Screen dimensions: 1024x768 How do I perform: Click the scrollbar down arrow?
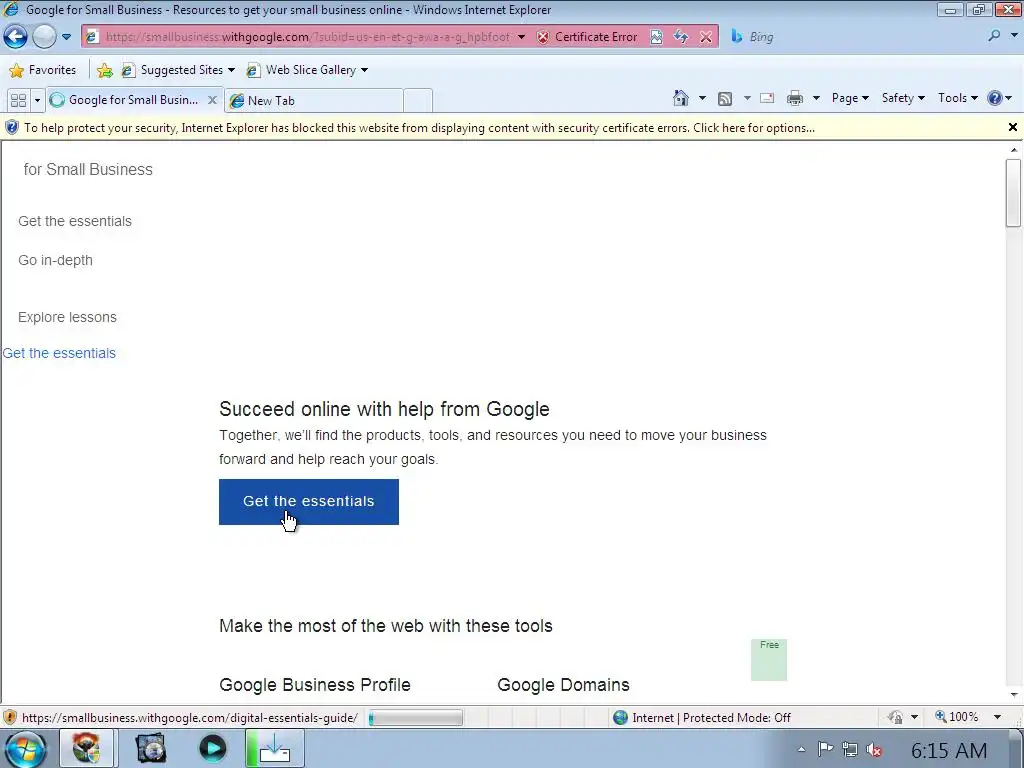point(1014,695)
